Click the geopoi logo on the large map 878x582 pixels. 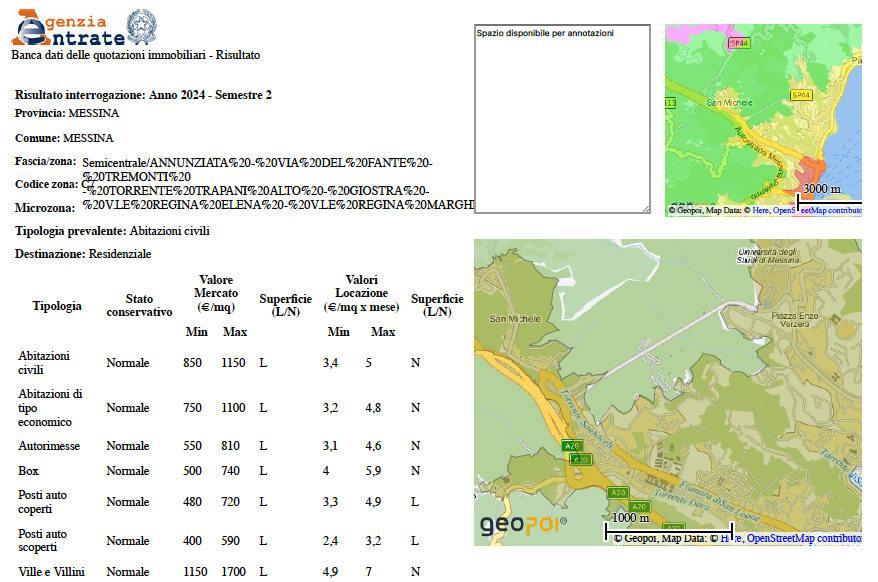coord(522,525)
